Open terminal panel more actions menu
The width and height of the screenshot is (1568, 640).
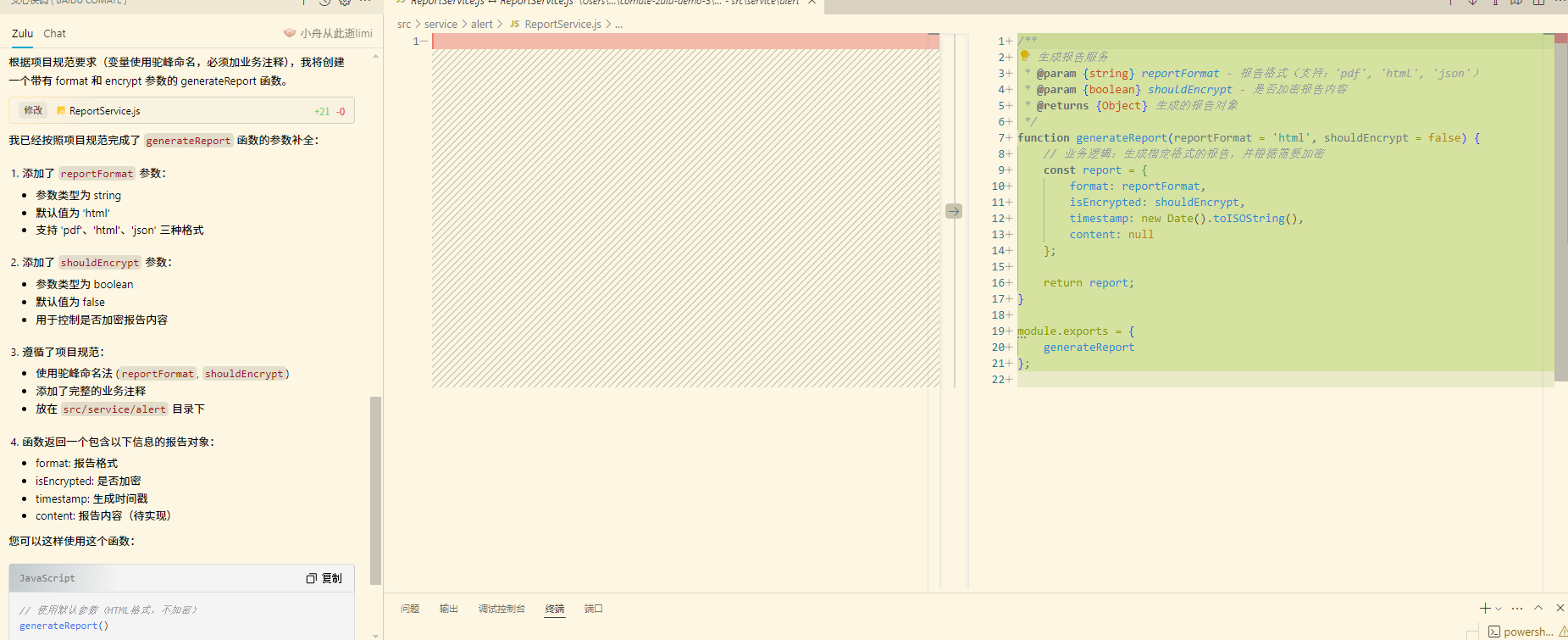pos(1517,609)
